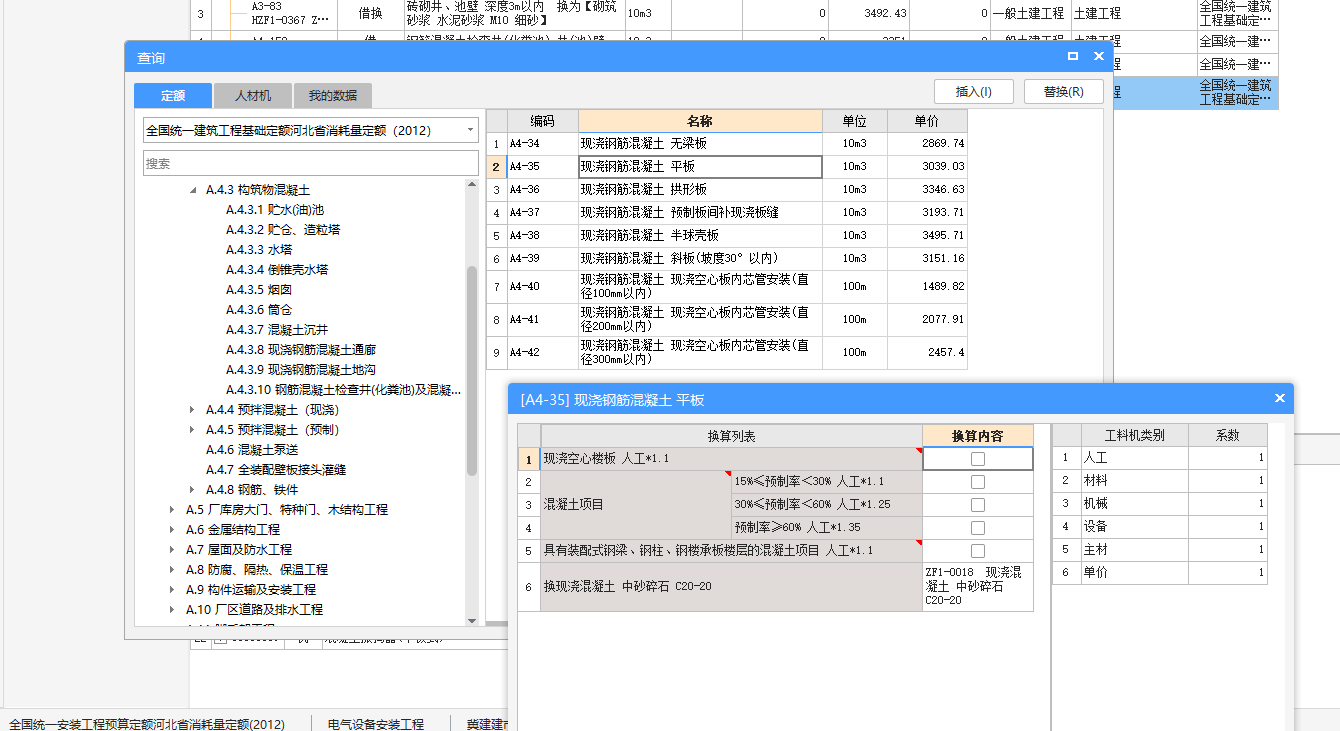Select row A4-42 芯管安装 直径300mm以内

tap(727, 353)
